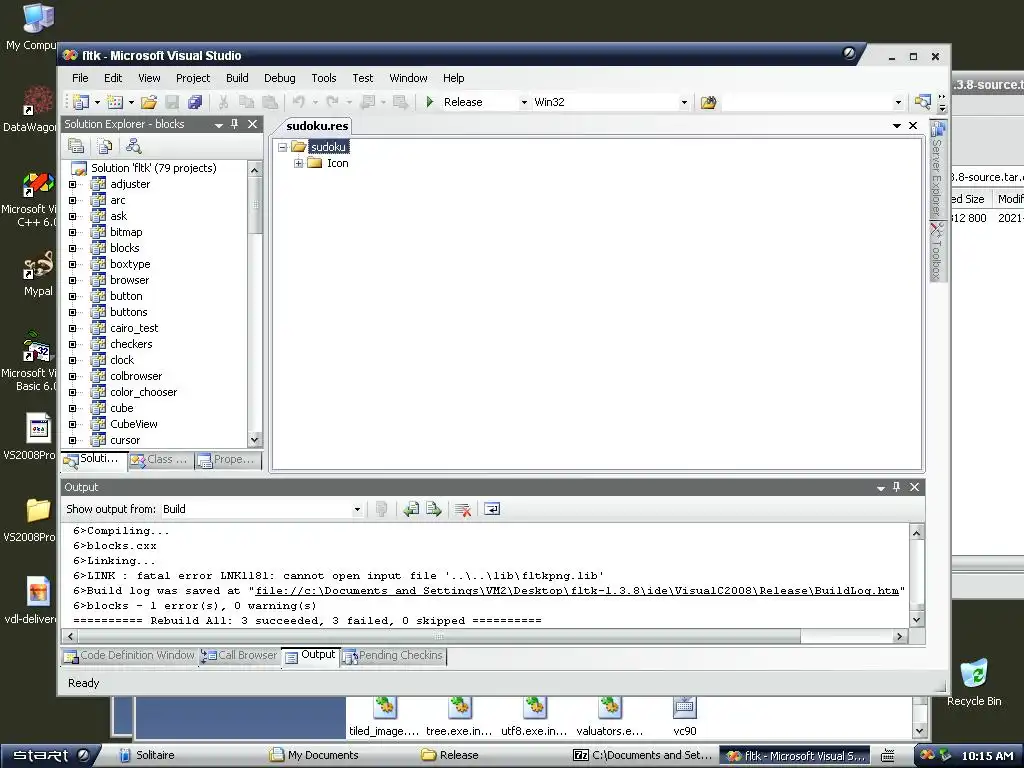Screen dimensions: 1024x768
Task: Click Show All Files icon in Solution Explorer
Action: (104, 146)
